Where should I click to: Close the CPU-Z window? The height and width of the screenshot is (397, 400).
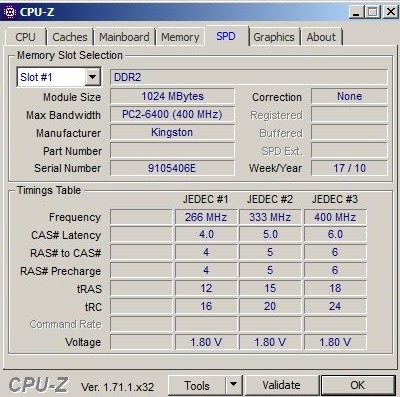click(390, 12)
